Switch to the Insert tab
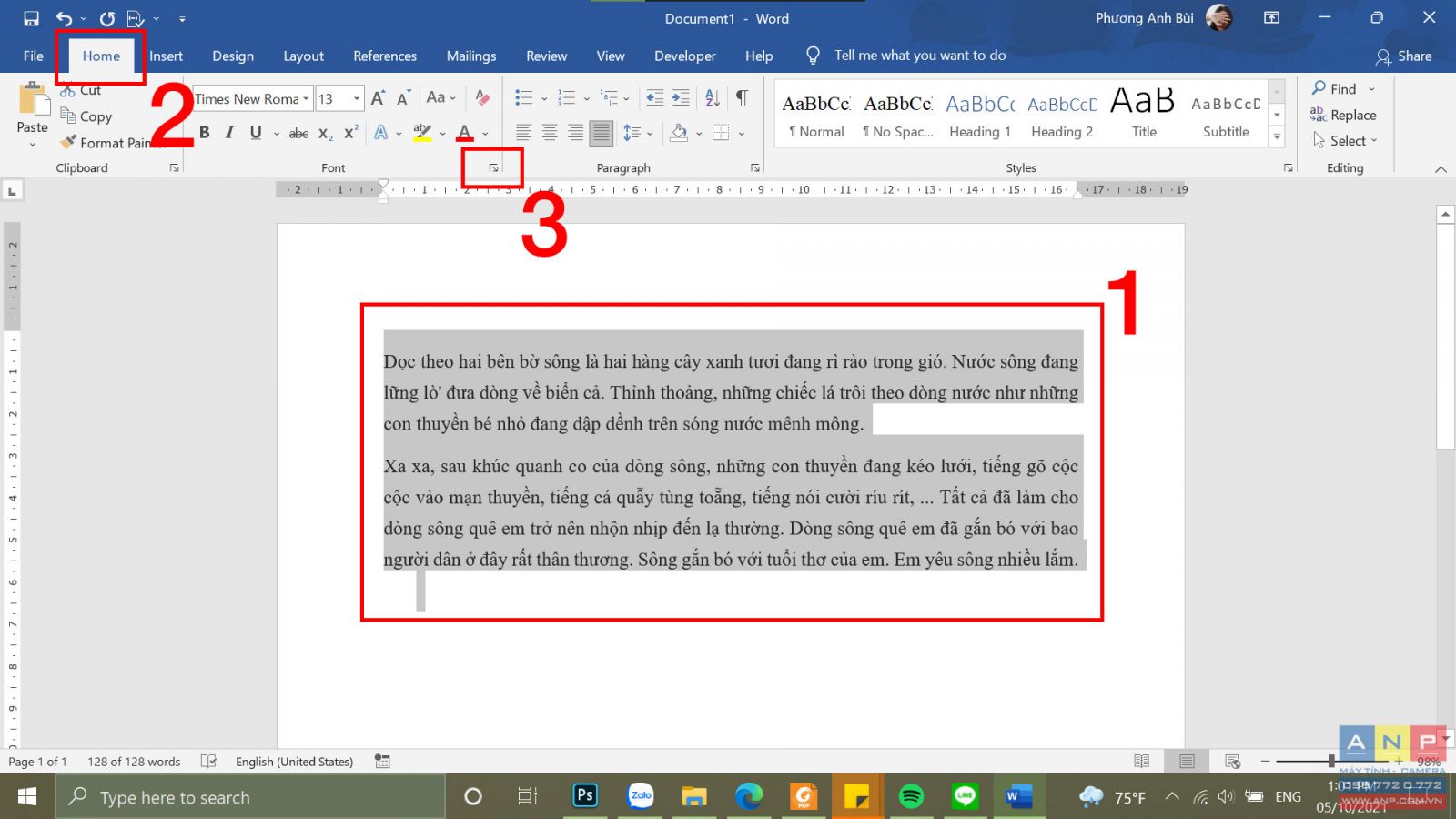The height and width of the screenshot is (819, 1456). click(166, 56)
